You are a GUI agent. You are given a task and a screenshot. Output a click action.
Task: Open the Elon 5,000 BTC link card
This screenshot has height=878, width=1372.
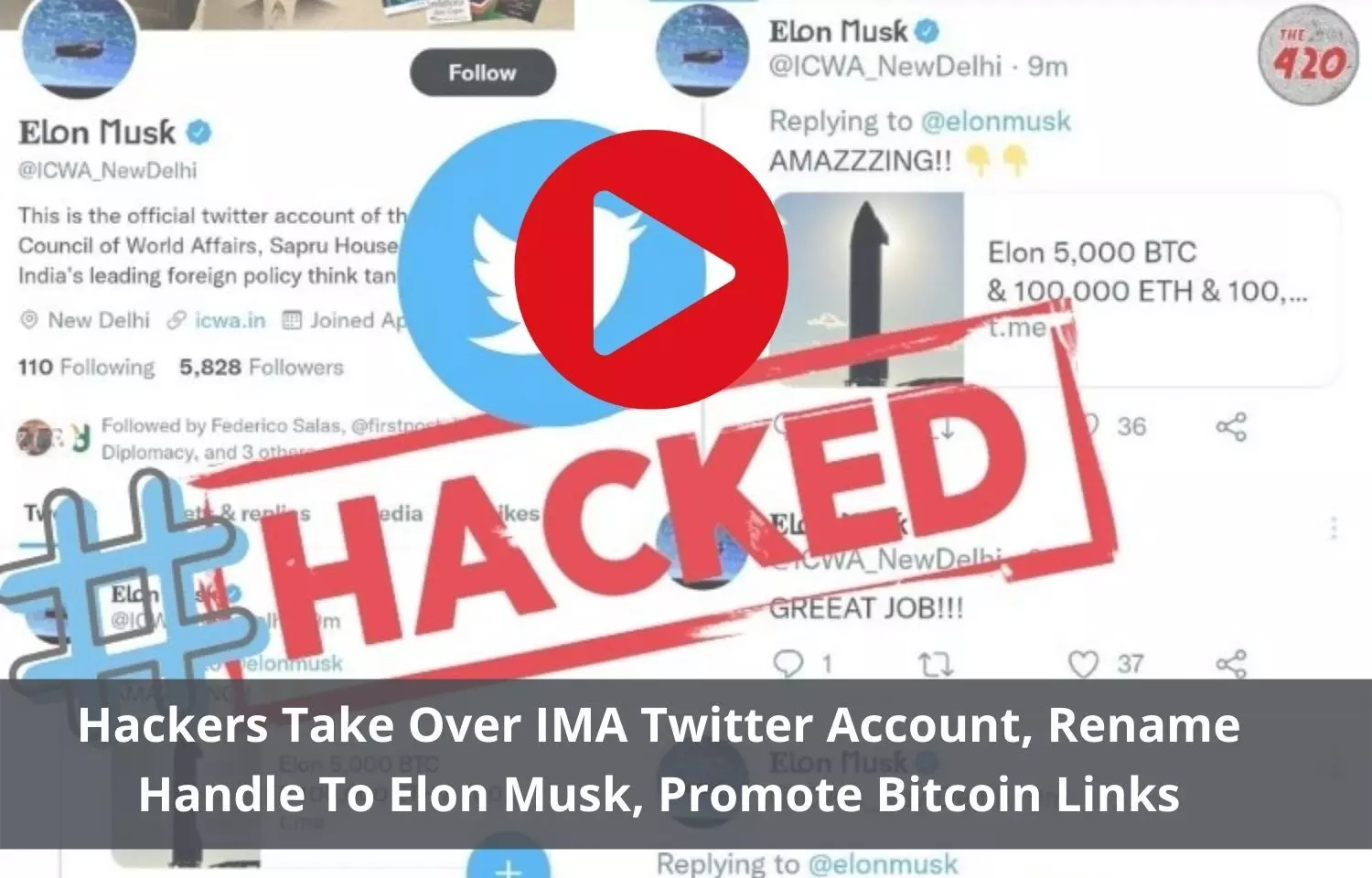point(1056,290)
